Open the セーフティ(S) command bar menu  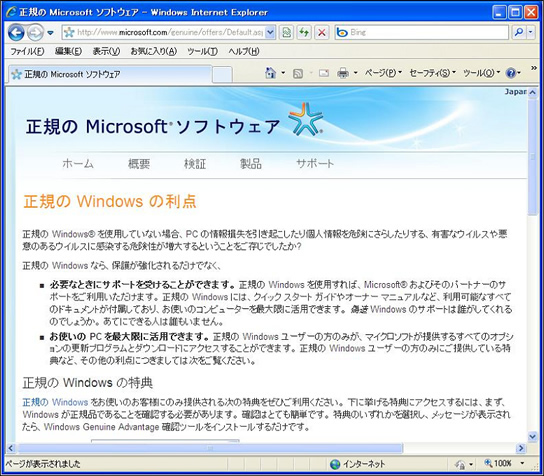coord(432,73)
